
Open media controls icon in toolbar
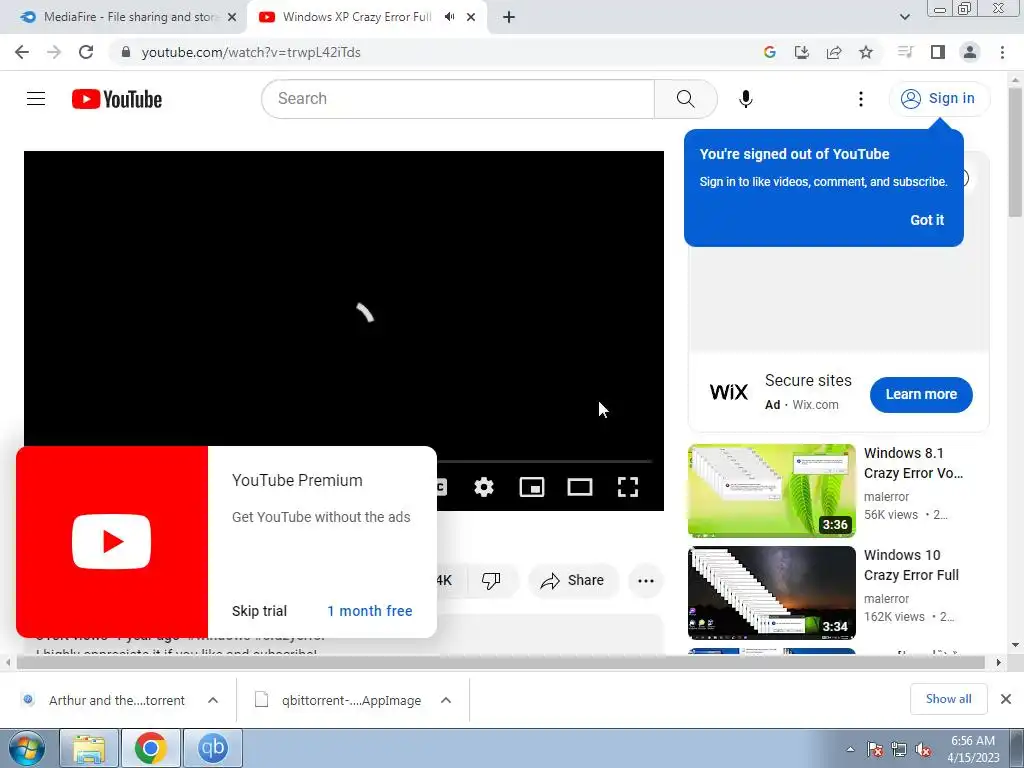[905, 52]
